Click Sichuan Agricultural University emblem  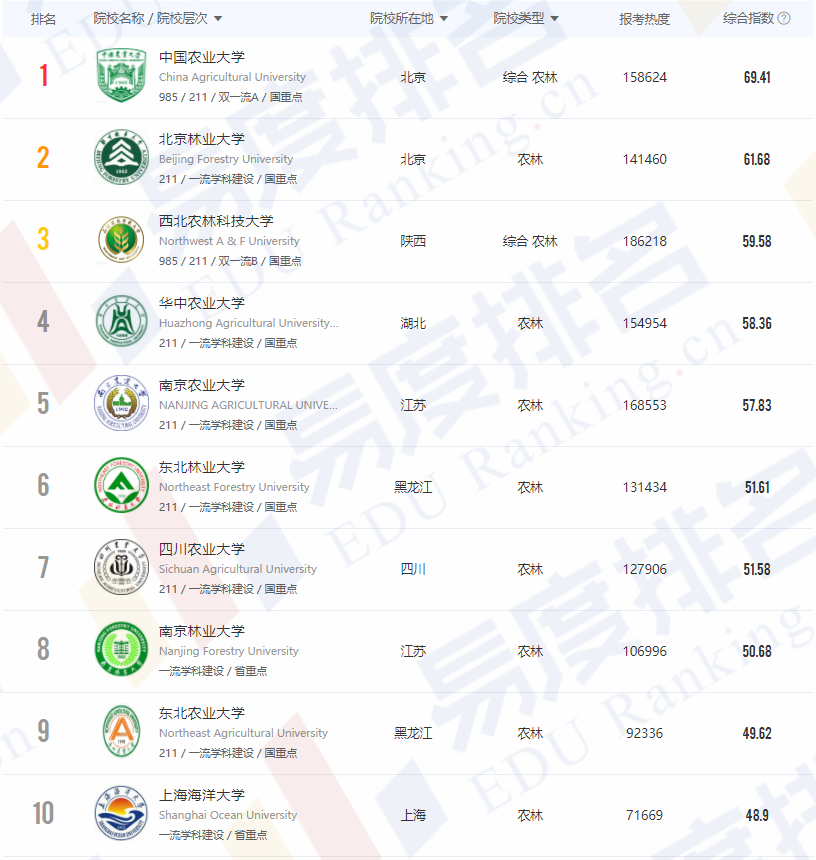(120, 568)
